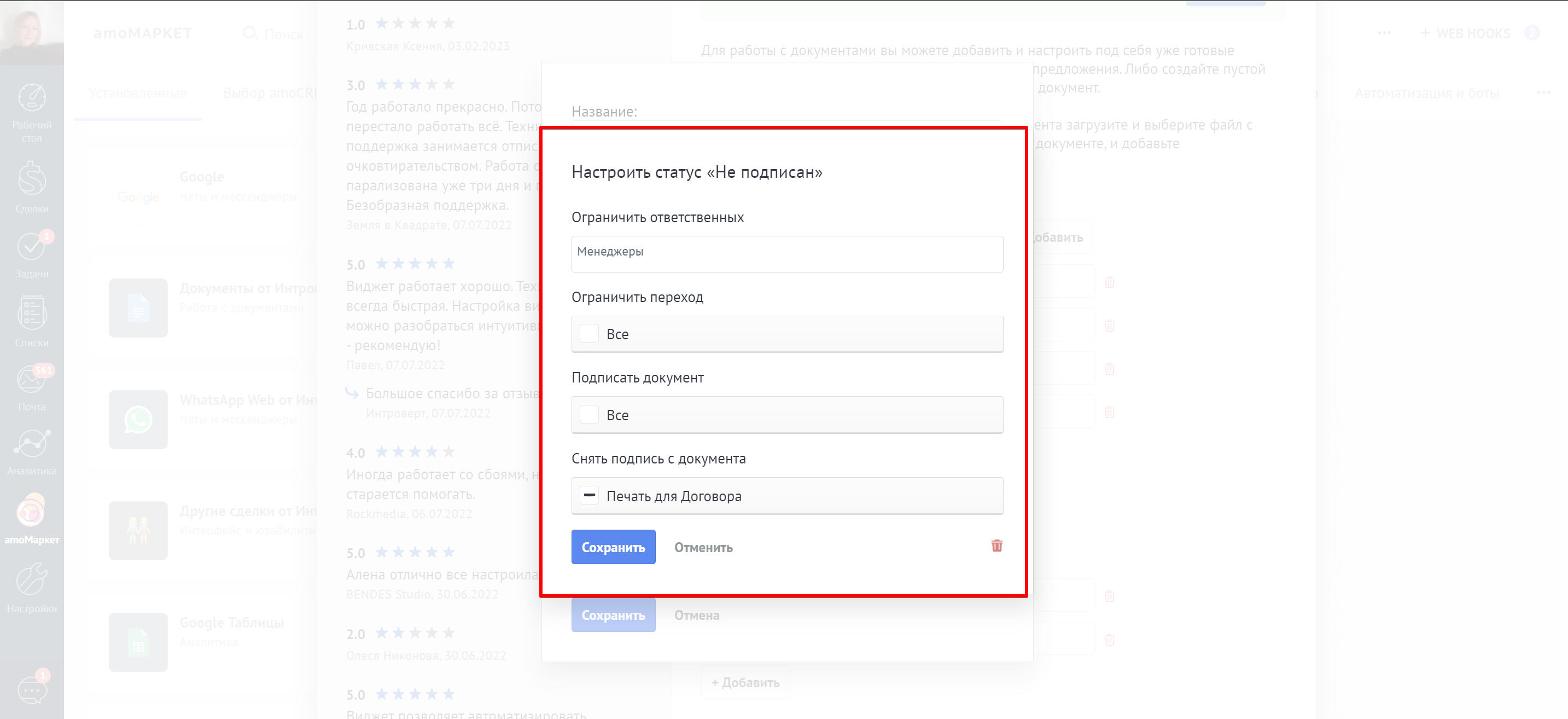Expand the Подписать документ dropdown

click(787, 415)
